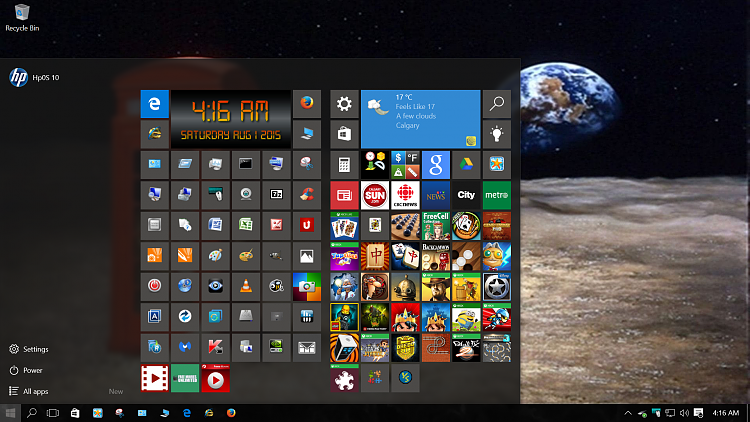The width and height of the screenshot is (750, 422).
Task: Launch the FreeCell Collection game tile
Action: point(436,226)
